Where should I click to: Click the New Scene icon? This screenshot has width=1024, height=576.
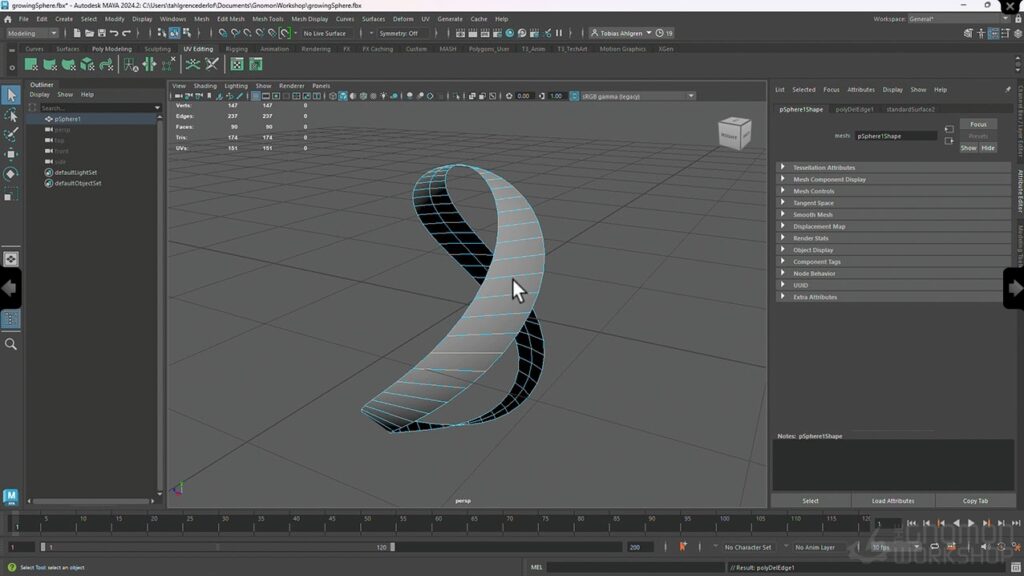77,33
